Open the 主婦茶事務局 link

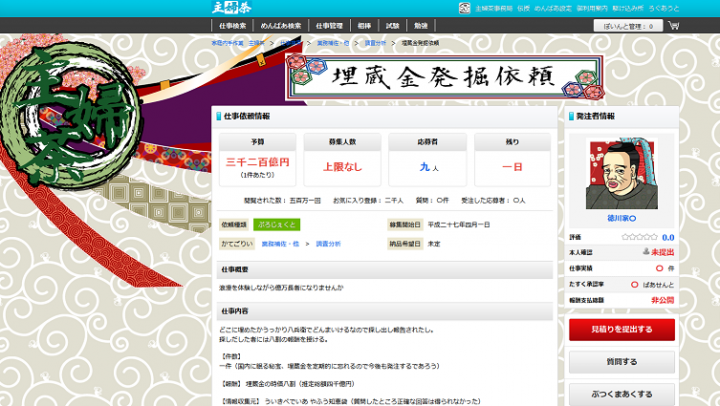tap(494, 8)
